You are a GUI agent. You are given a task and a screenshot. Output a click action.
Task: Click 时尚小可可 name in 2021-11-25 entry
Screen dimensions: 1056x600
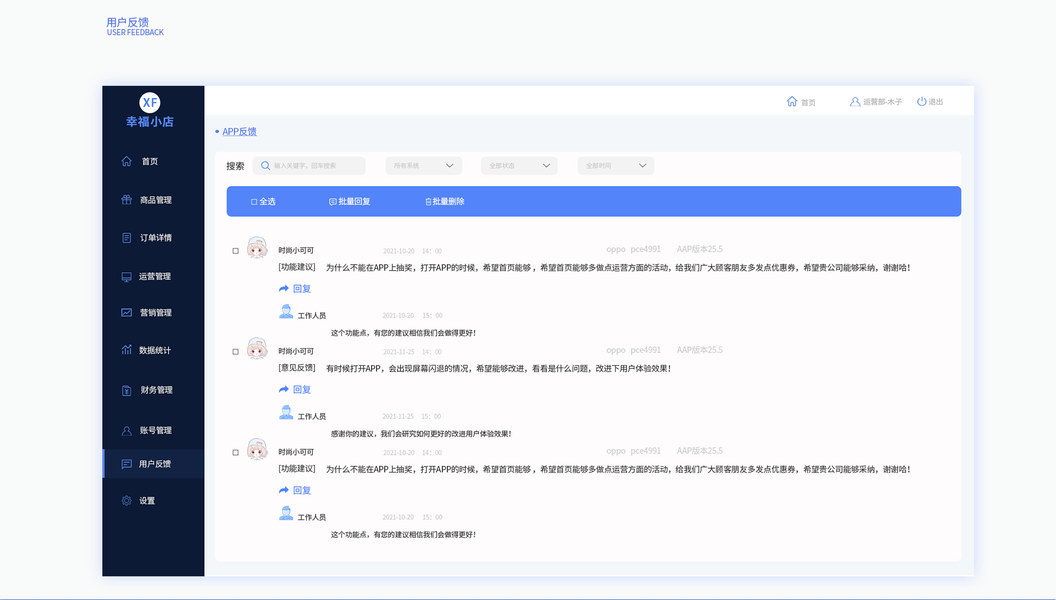coord(296,352)
